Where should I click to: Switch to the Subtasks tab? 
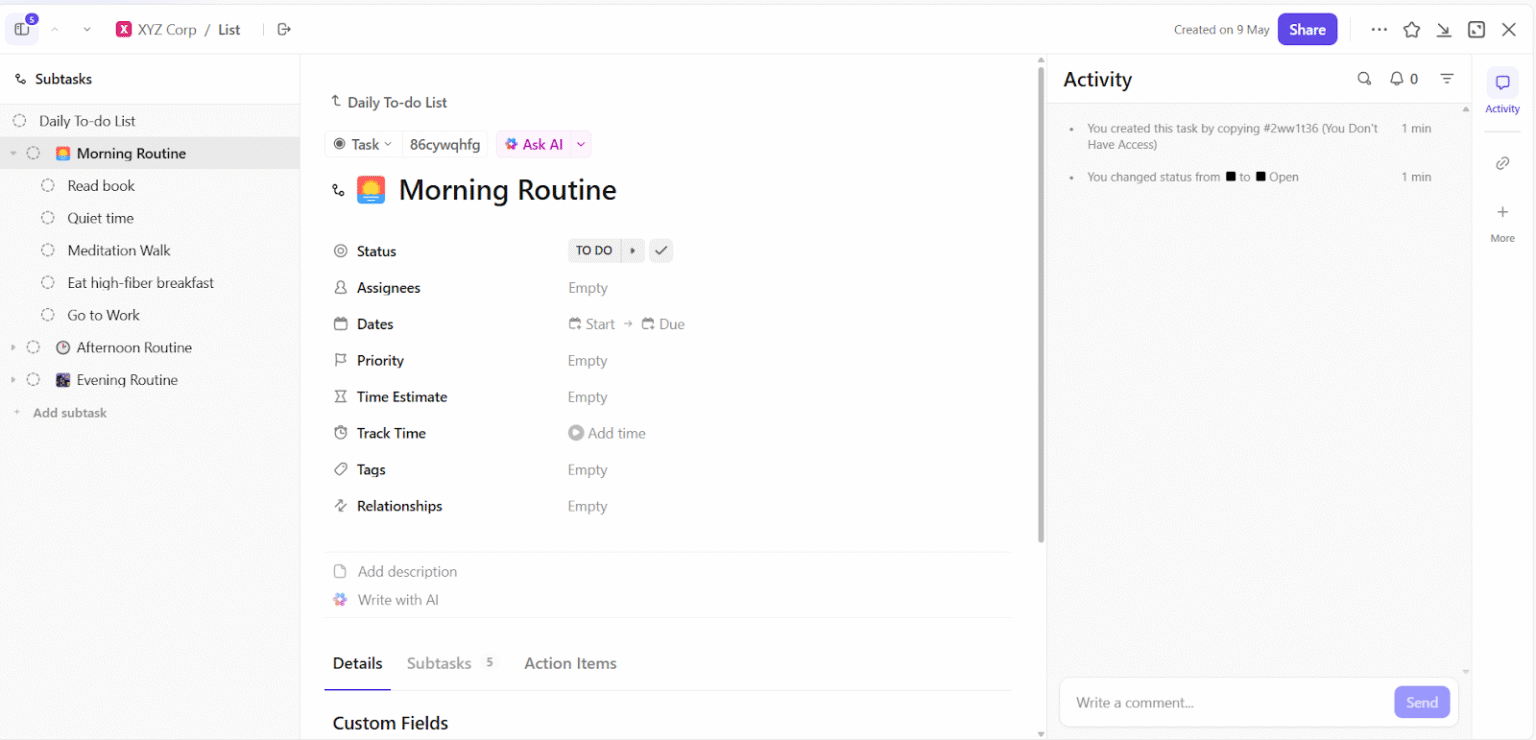pyautogui.click(x=439, y=663)
